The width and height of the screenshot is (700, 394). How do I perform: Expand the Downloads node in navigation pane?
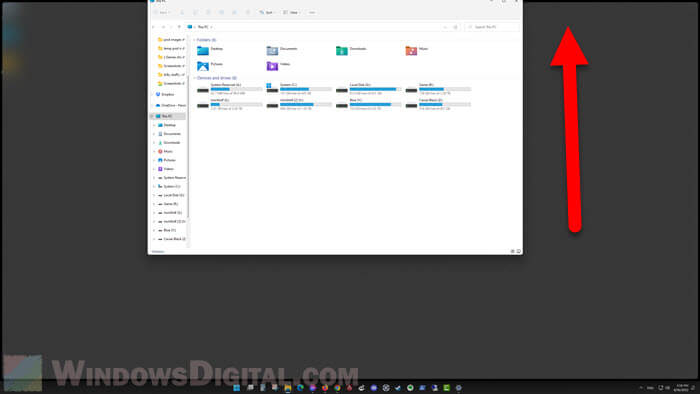(155, 143)
